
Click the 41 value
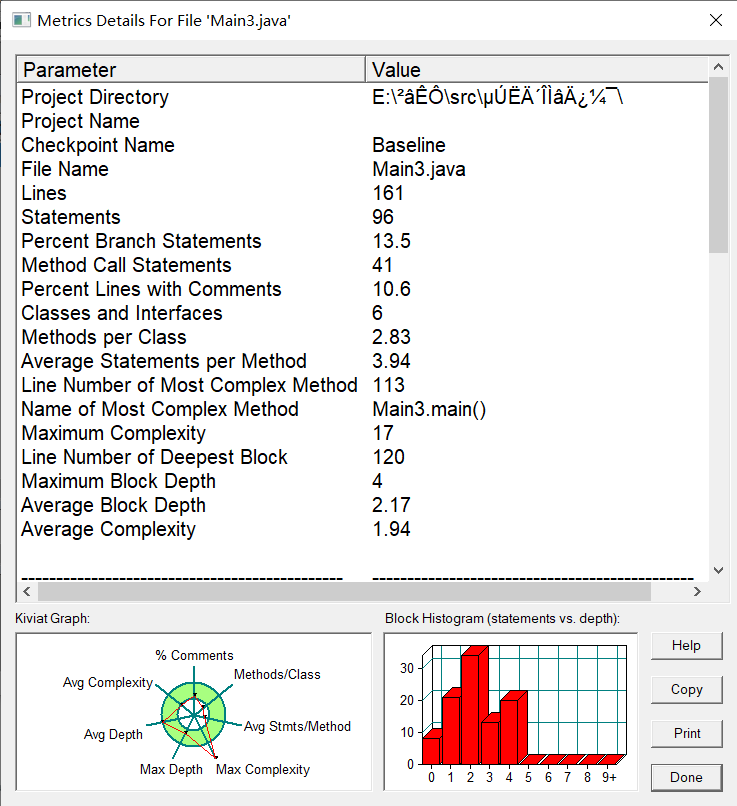382,265
